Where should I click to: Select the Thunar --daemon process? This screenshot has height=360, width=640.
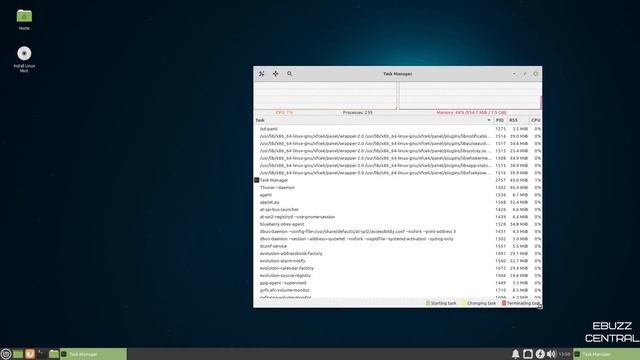coord(398,188)
